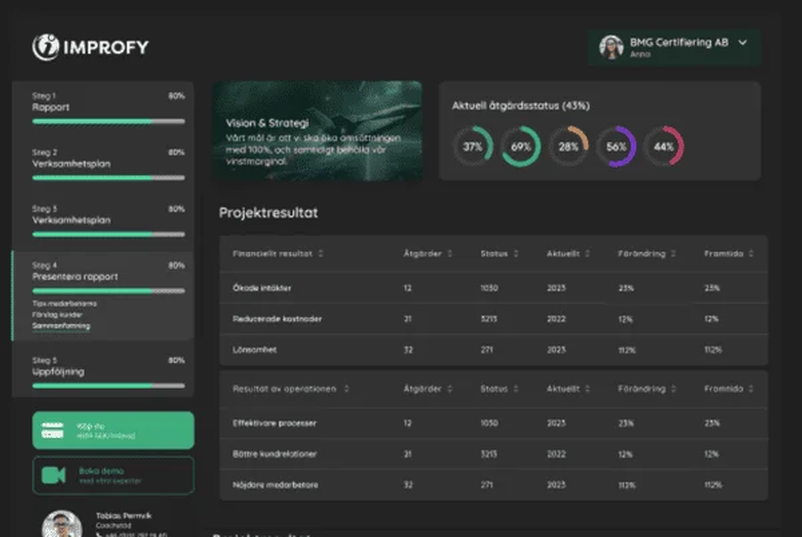Click Tobias Pernvik's coach avatar photo
Image resolution: width=802 pixels, height=537 pixels.
point(62,525)
